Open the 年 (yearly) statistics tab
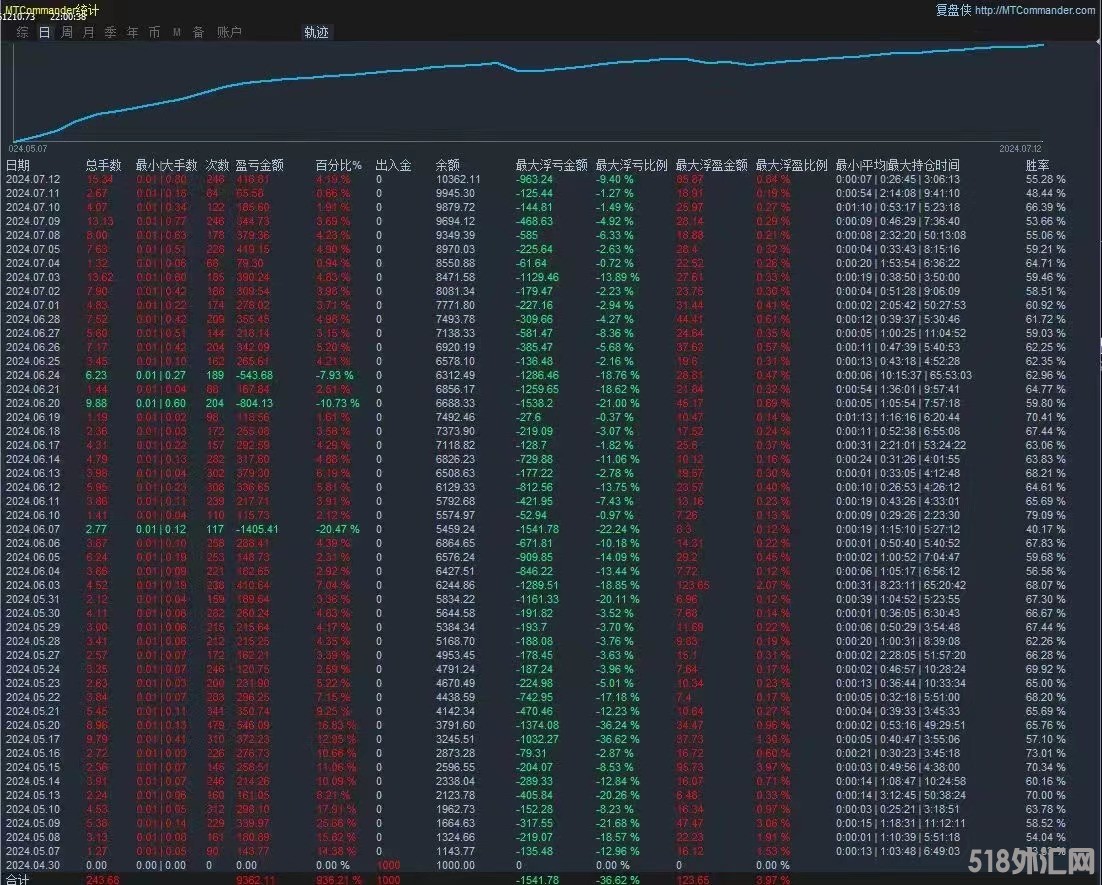This screenshot has height=885, width=1102. tap(132, 32)
